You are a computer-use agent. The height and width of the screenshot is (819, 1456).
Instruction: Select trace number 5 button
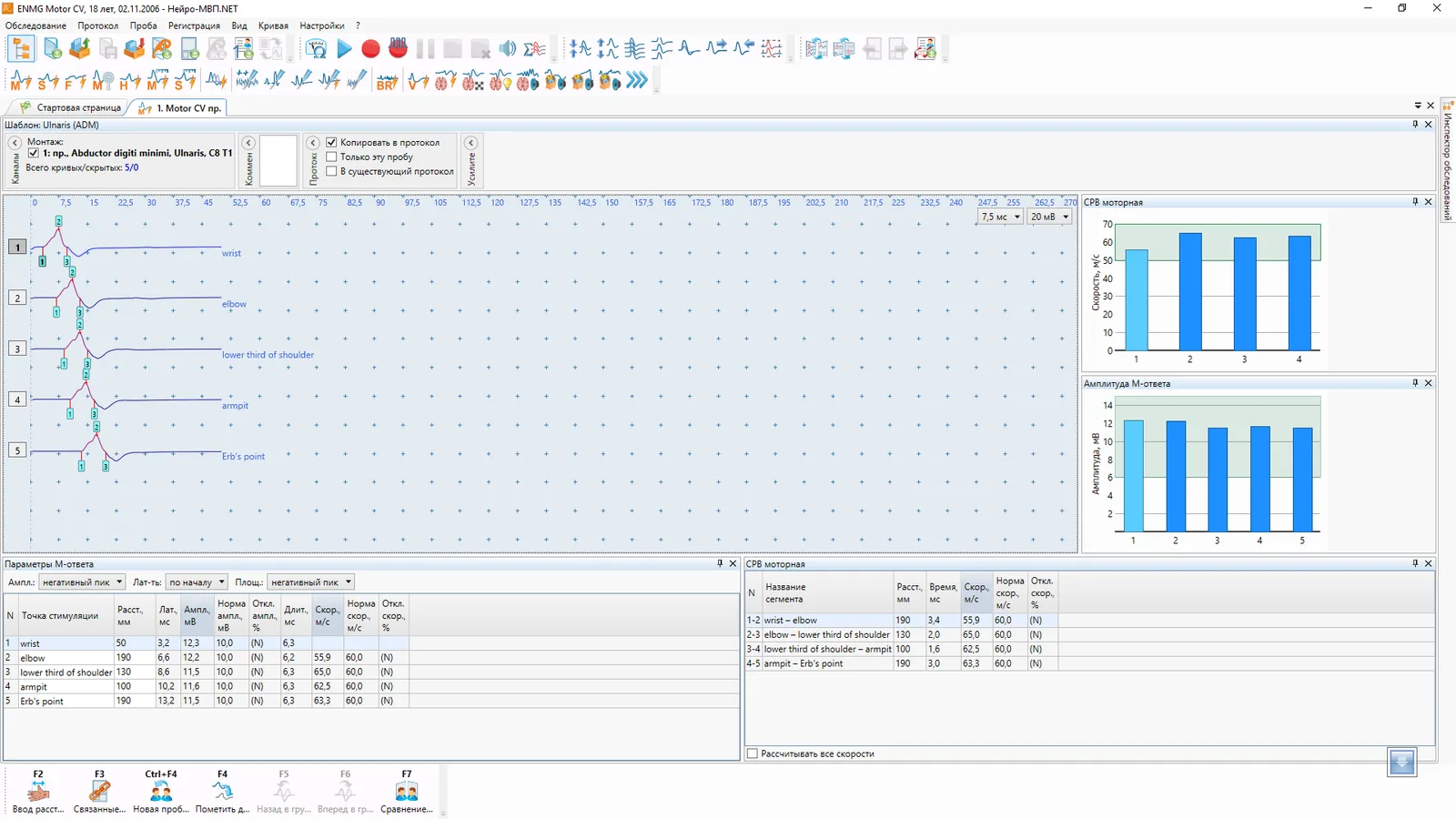[x=17, y=450]
